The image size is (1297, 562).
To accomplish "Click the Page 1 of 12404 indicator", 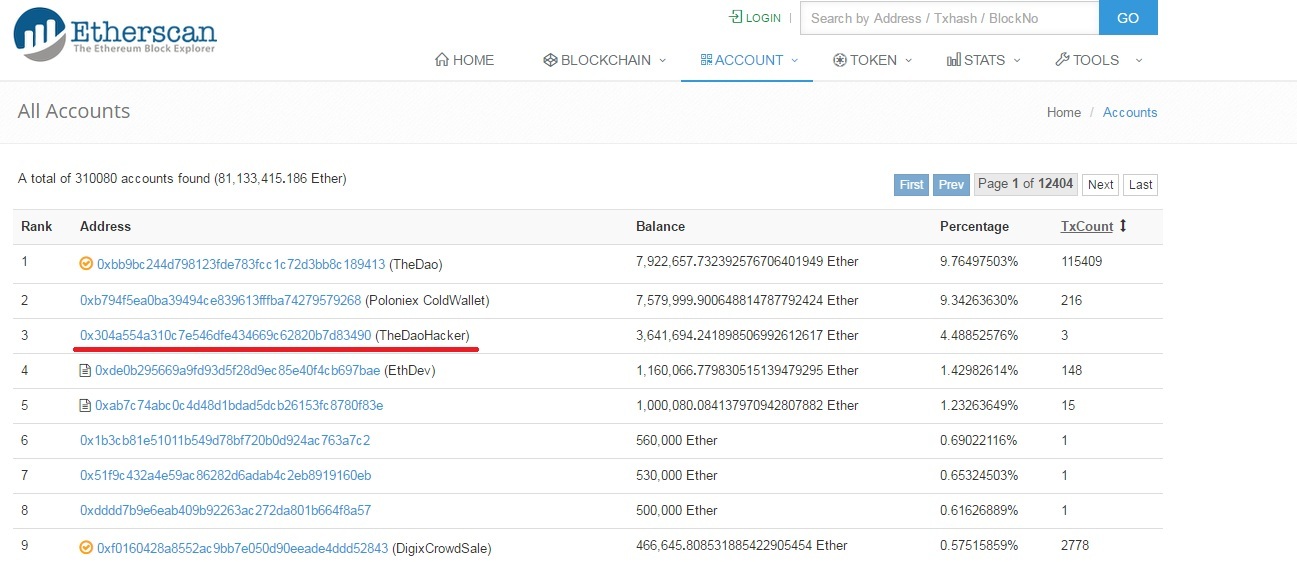I will [1025, 184].
